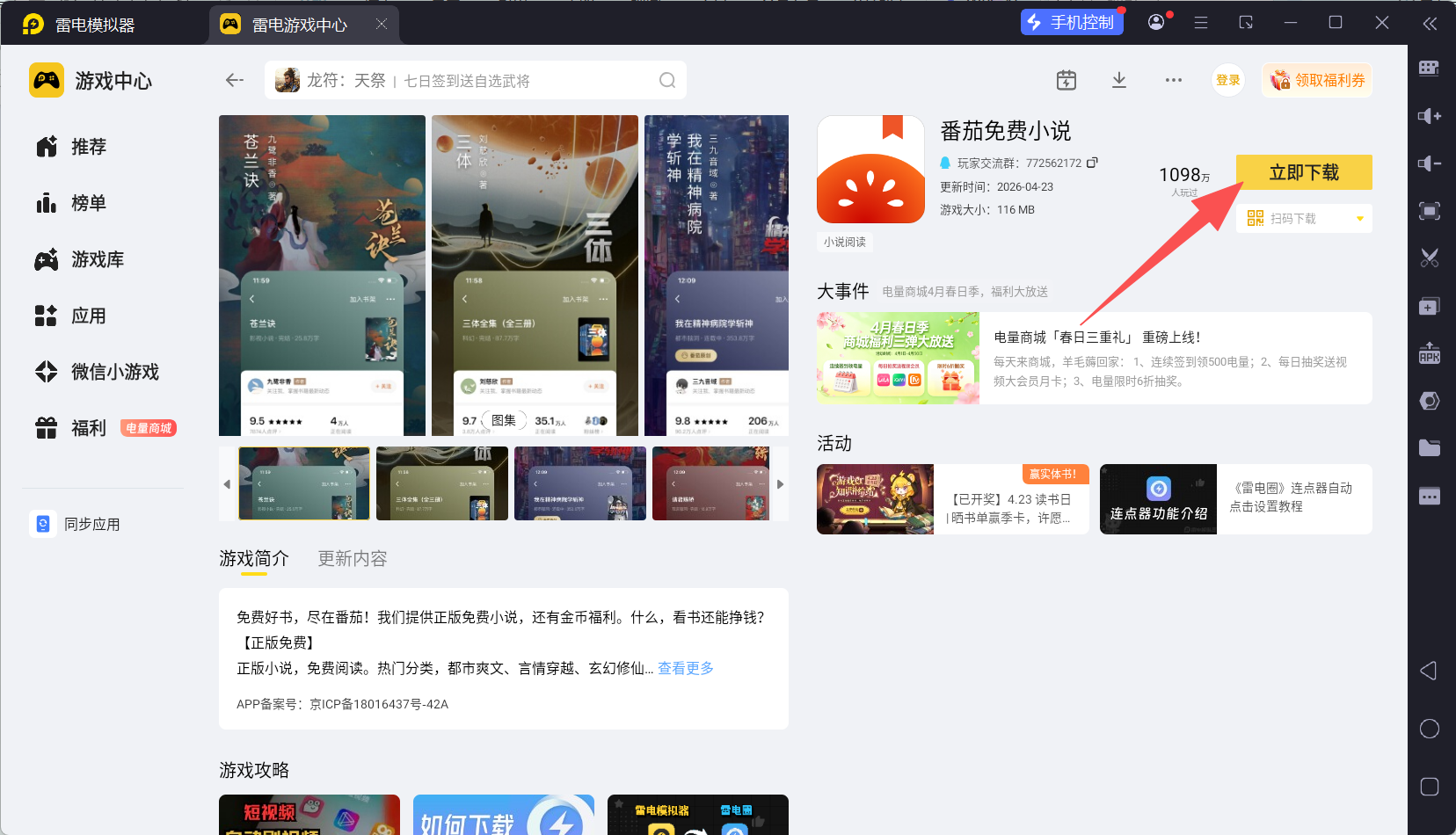Viewport: 1456px width, 835px height.
Task: Open the 电量商城「春日三重礼」event card
Action: [1095, 359]
